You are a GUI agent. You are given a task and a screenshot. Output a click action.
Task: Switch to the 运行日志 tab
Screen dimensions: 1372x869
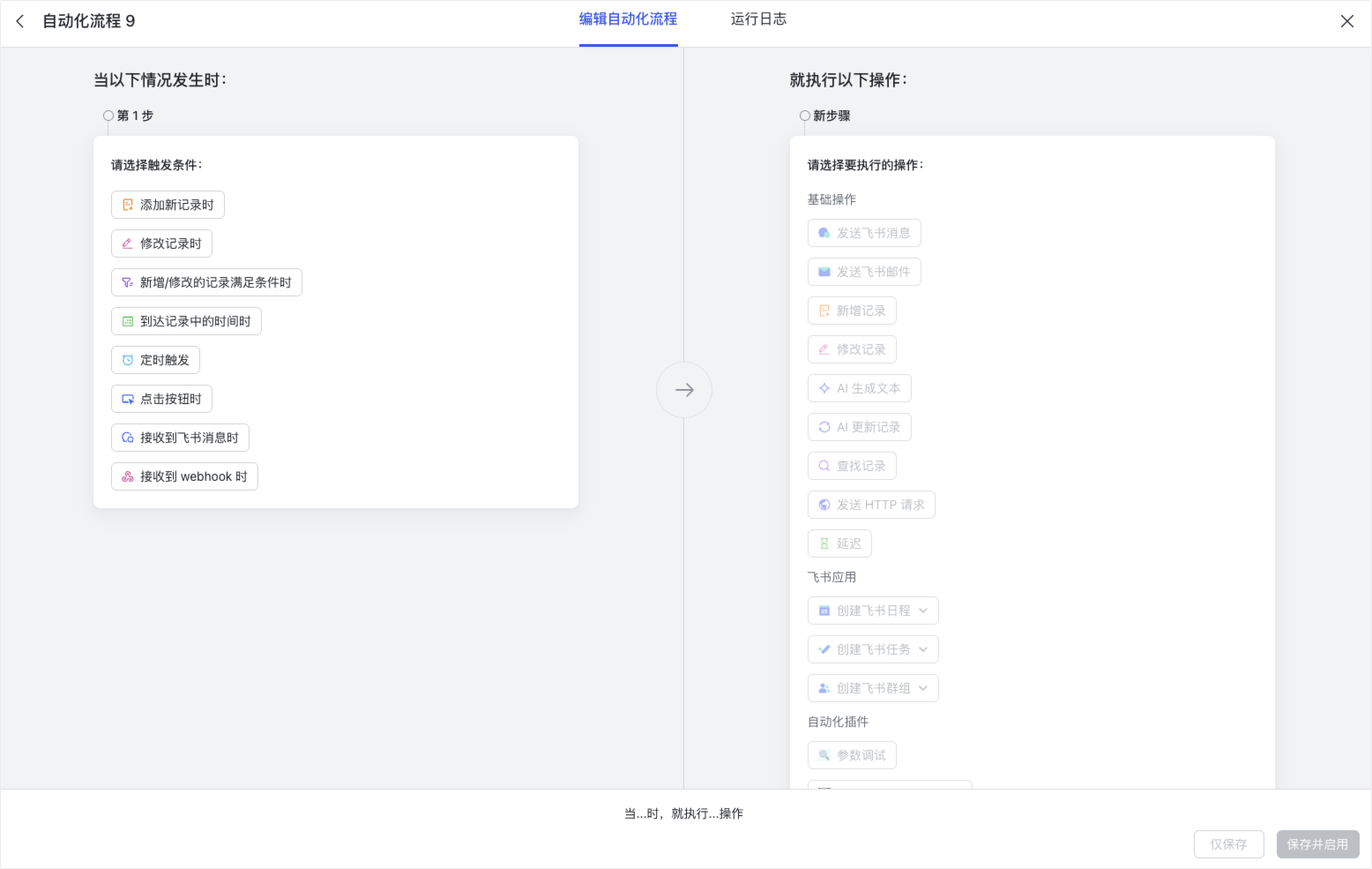click(x=758, y=19)
